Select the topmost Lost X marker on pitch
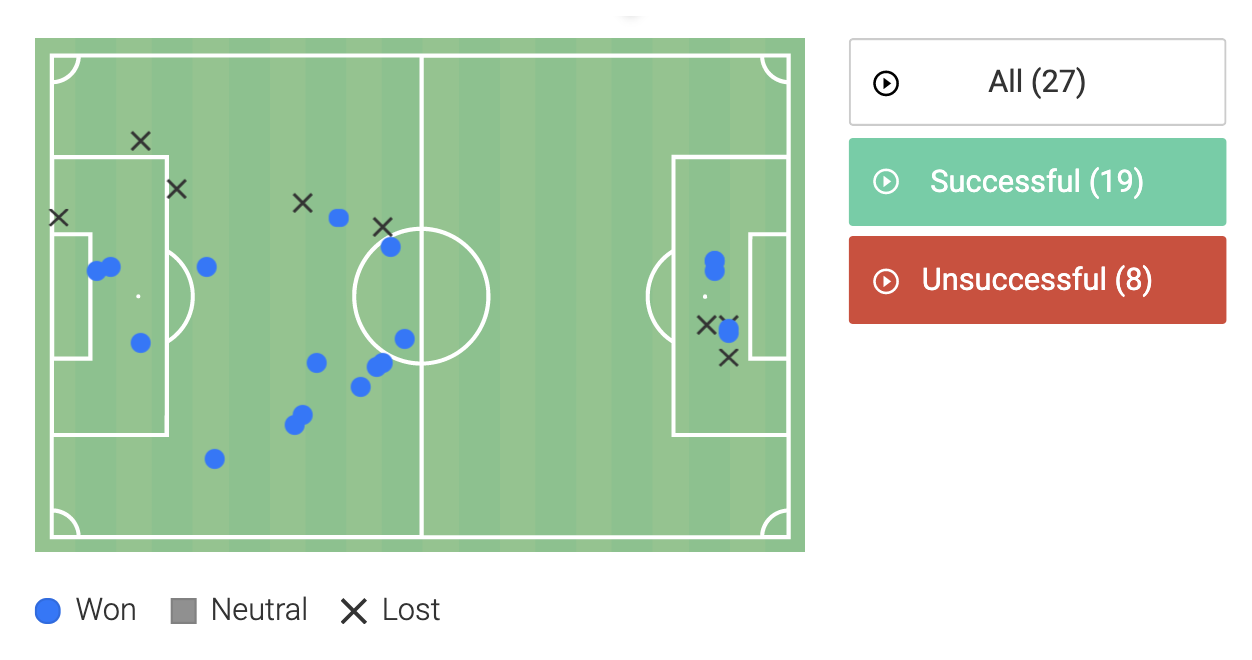This screenshot has width=1252, height=660. tap(141, 141)
